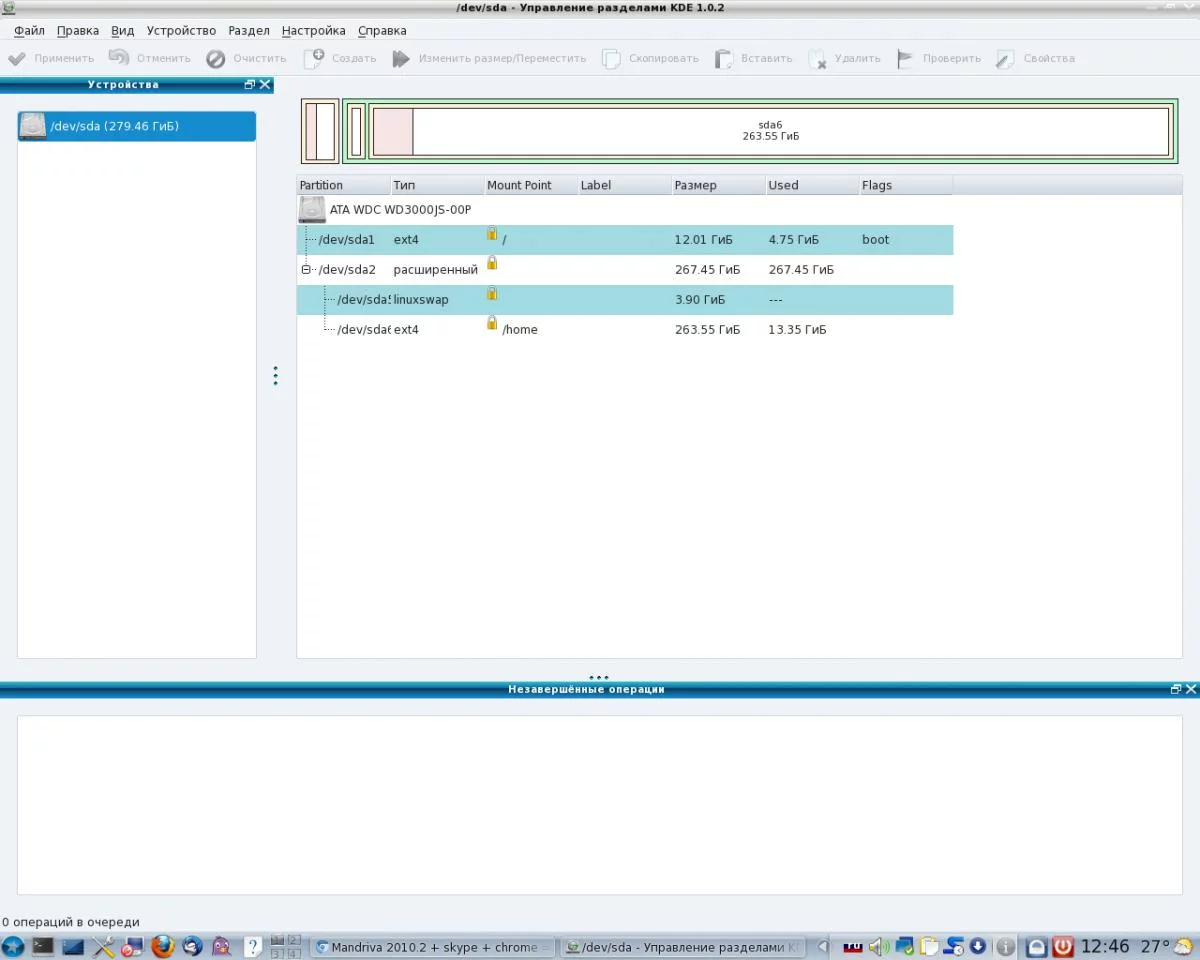Expand hidden system tray icons arrow
This screenshot has width=1200, height=960.
[x=823, y=946]
